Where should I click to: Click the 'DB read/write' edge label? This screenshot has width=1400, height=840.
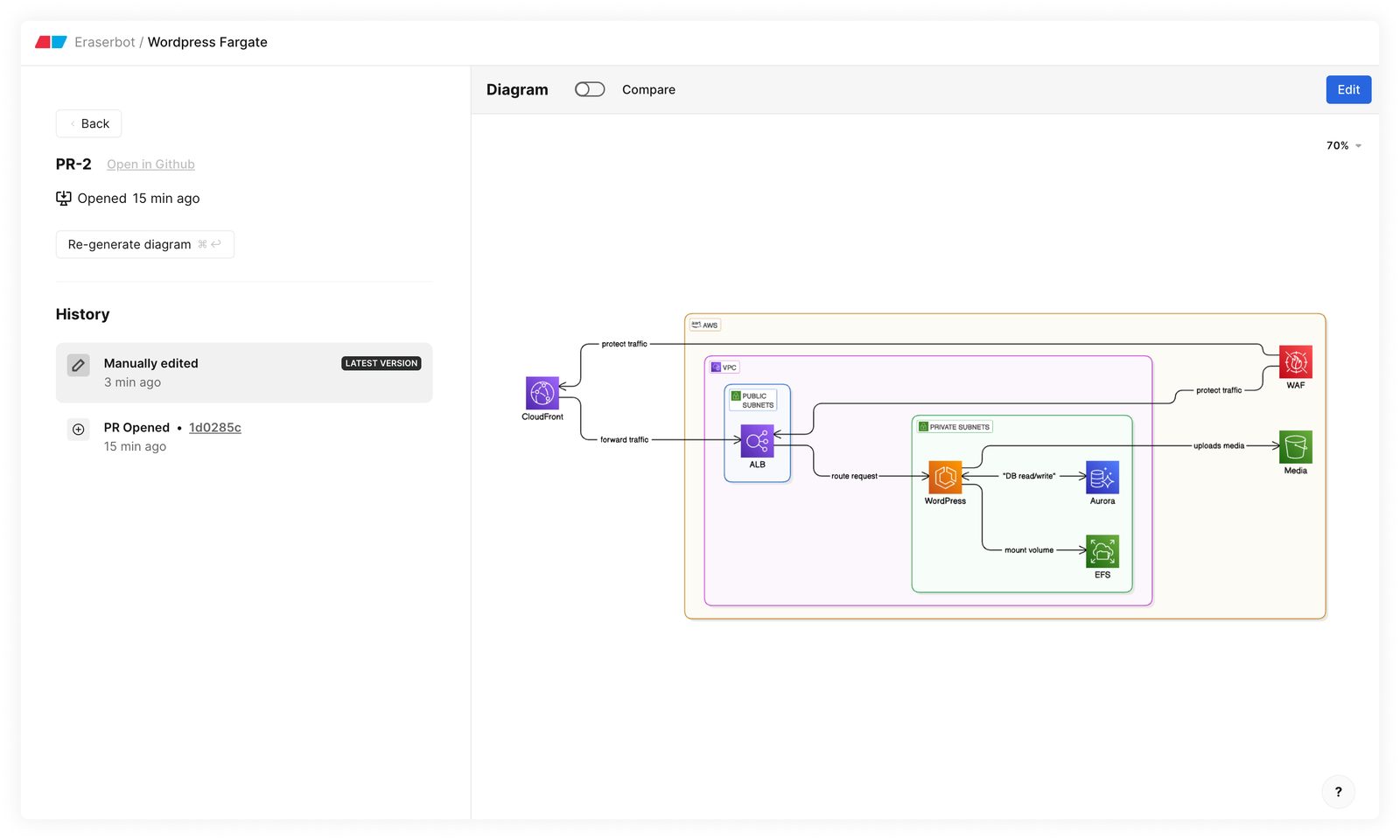[x=1029, y=476]
